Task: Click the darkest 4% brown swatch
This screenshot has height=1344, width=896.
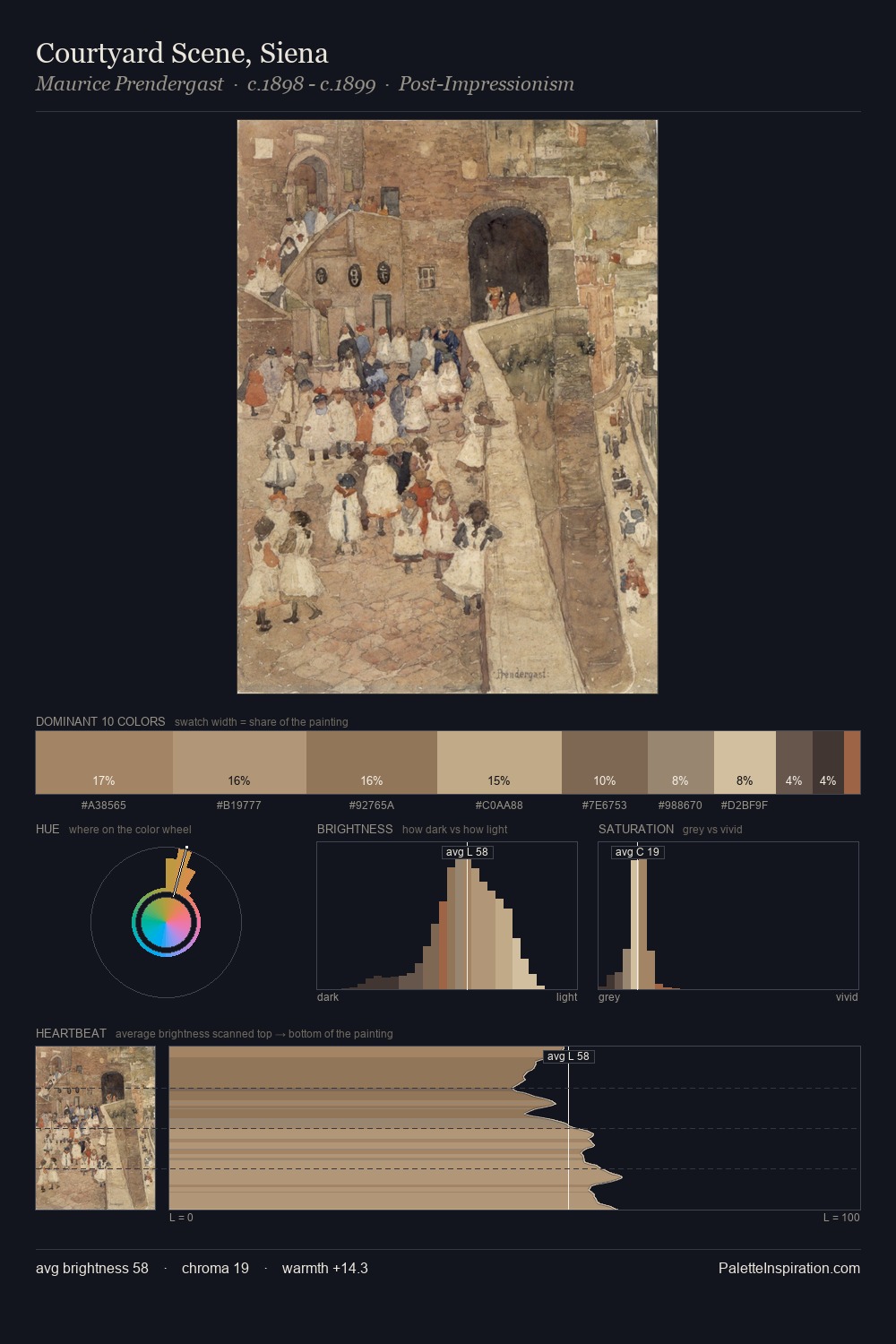Action: click(x=828, y=762)
